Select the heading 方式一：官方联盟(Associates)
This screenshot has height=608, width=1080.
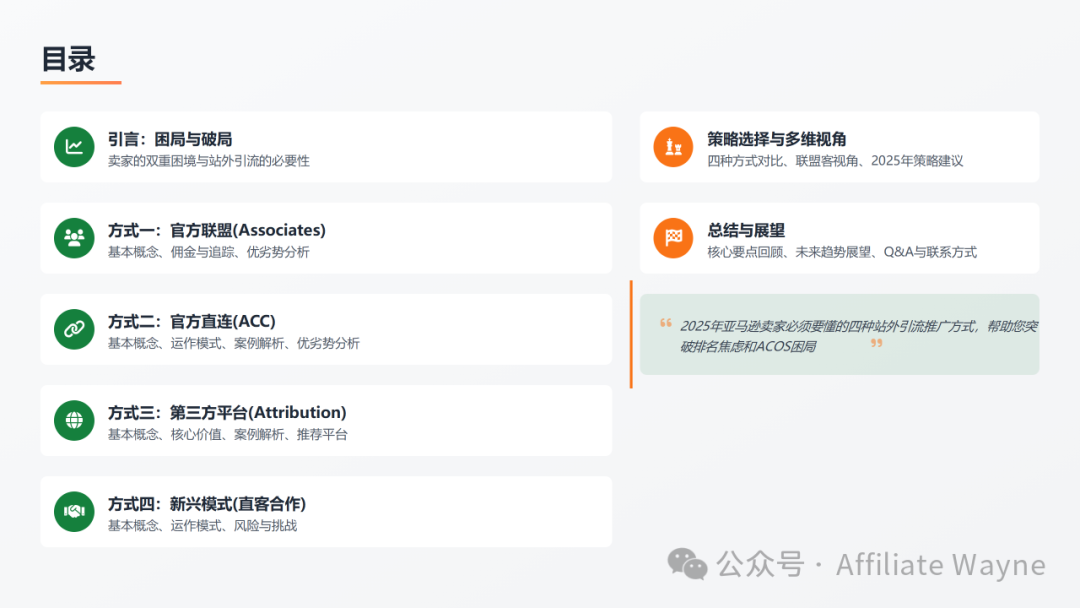pos(217,230)
